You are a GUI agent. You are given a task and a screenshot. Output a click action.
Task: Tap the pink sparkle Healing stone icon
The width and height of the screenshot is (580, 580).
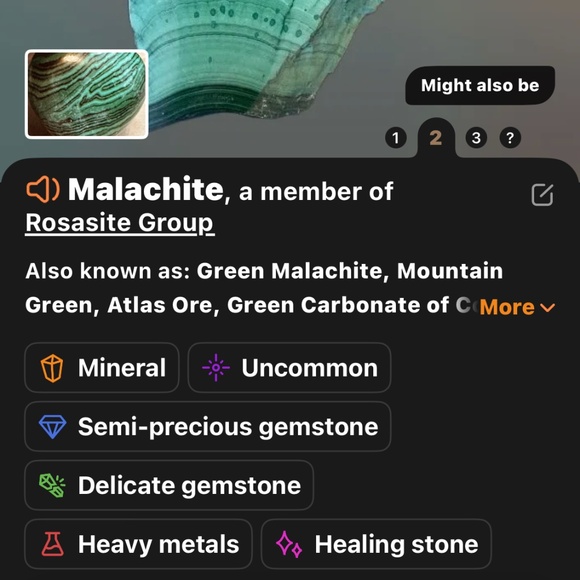click(289, 544)
